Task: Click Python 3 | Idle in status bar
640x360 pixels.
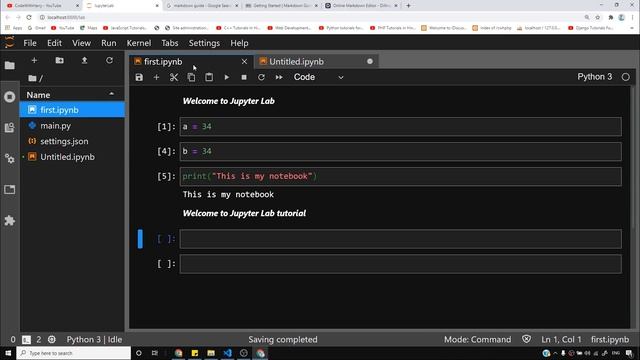Action: pyautogui.click(x=94, y=339)
